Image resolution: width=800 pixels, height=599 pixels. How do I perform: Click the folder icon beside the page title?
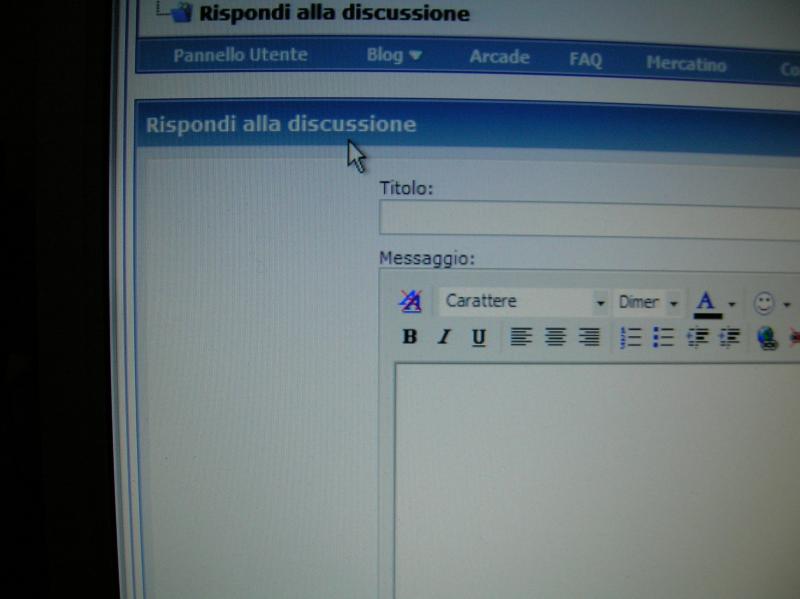point(181,12)
